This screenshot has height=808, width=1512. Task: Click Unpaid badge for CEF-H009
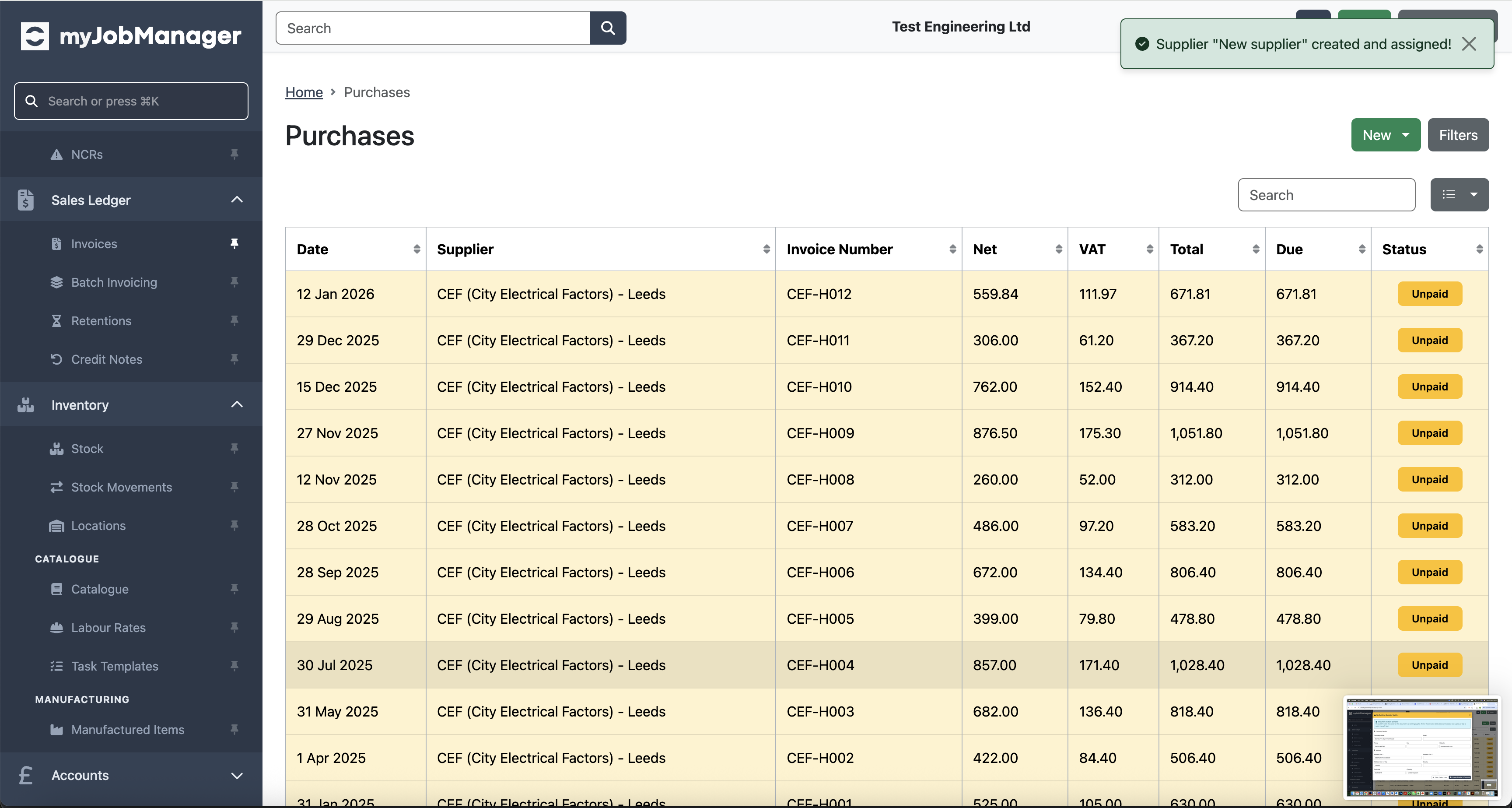(x=1429, y=433)
